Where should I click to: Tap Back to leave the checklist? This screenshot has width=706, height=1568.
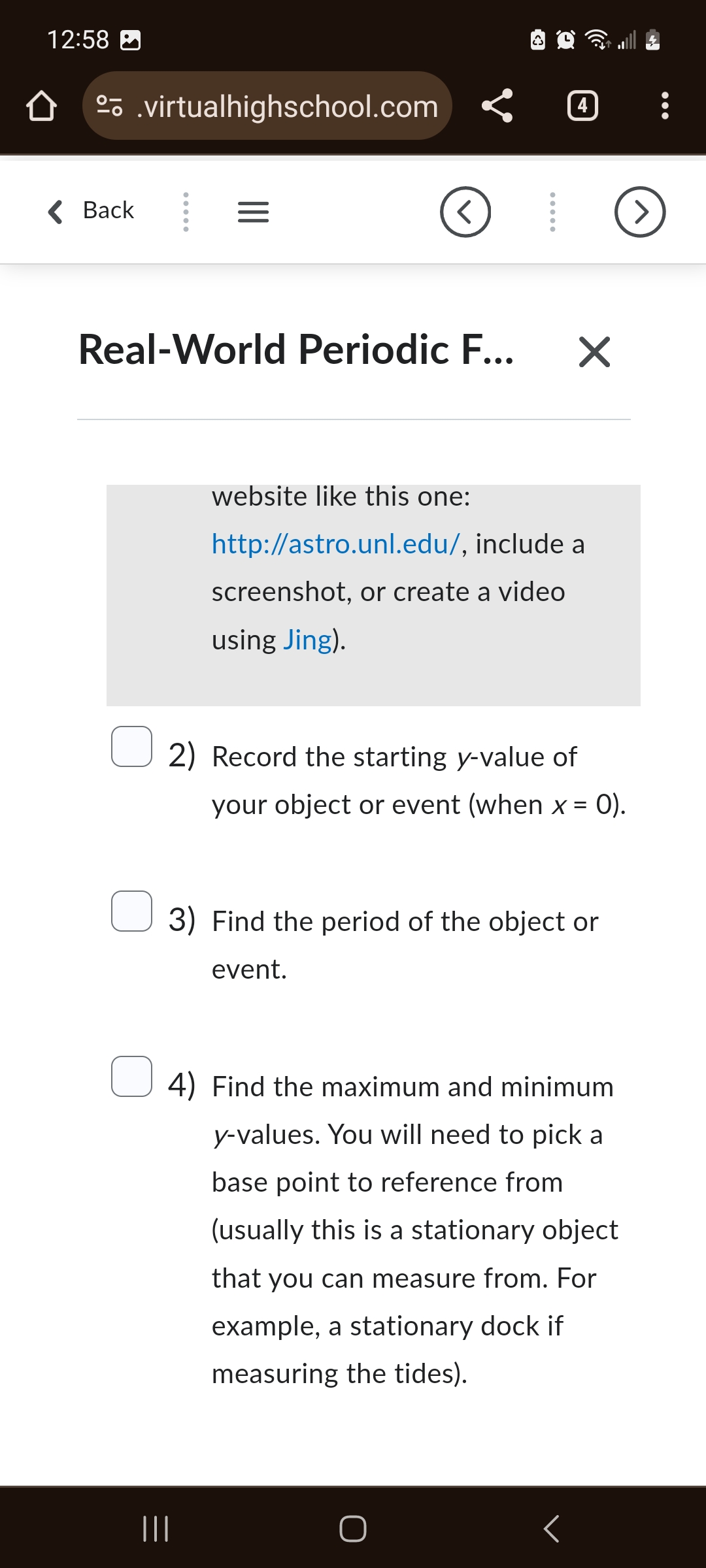tap(92, 210)
